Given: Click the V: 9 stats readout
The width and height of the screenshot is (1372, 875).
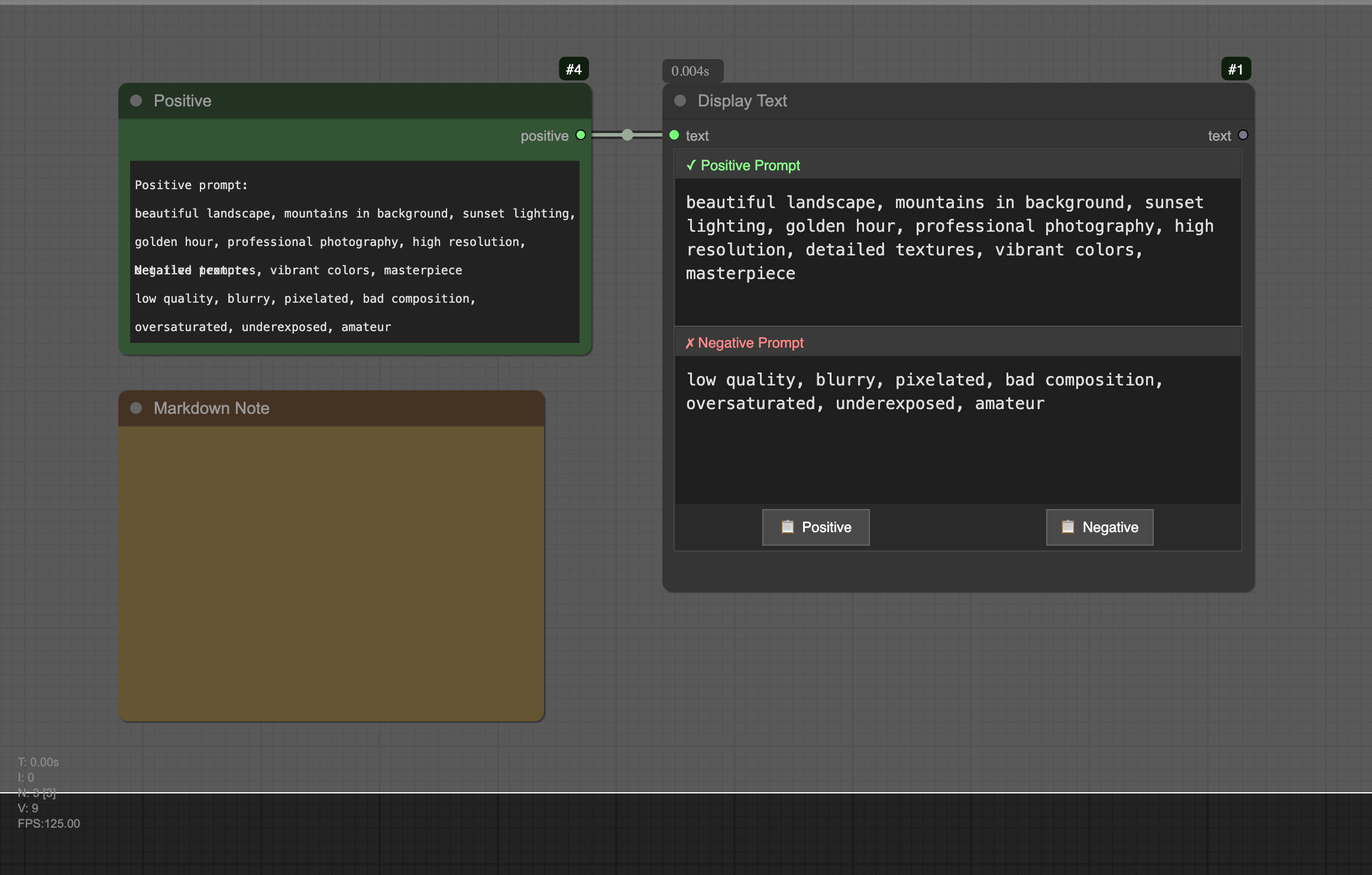Looking at the screenshot, I should coord(28,808).
